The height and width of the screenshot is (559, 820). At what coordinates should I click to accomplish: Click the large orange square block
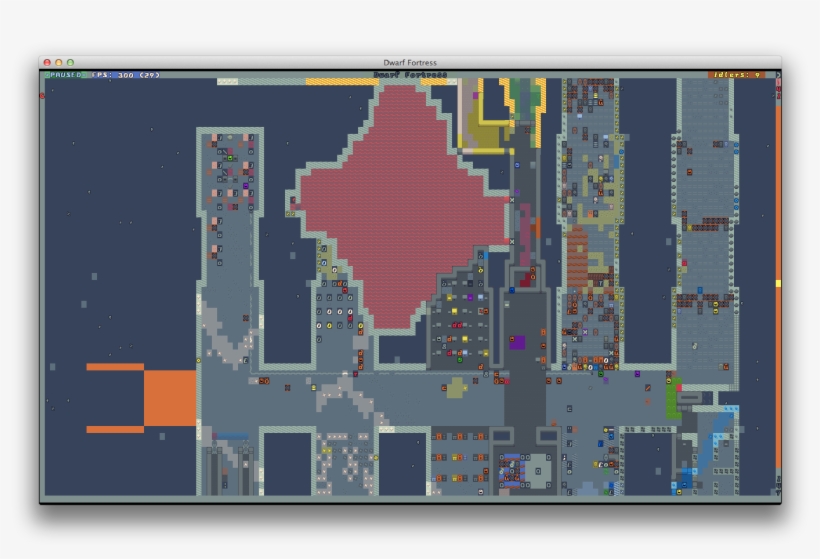(x=170, y=398)
